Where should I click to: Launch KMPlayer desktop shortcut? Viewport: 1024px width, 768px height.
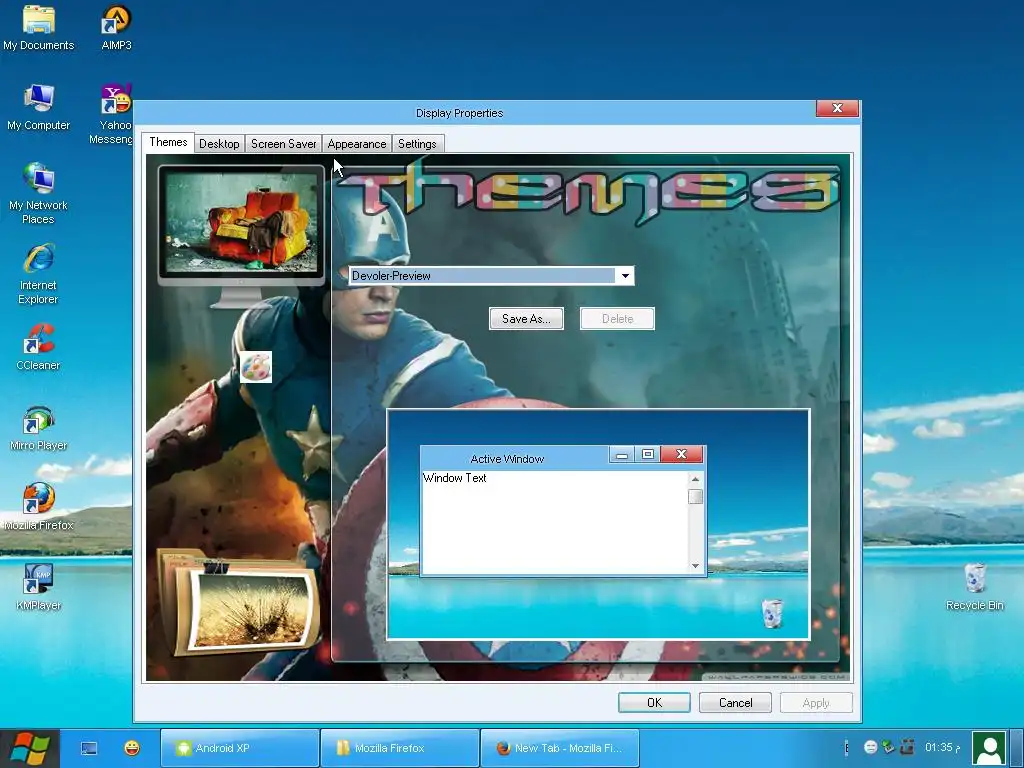pos(39,587)
